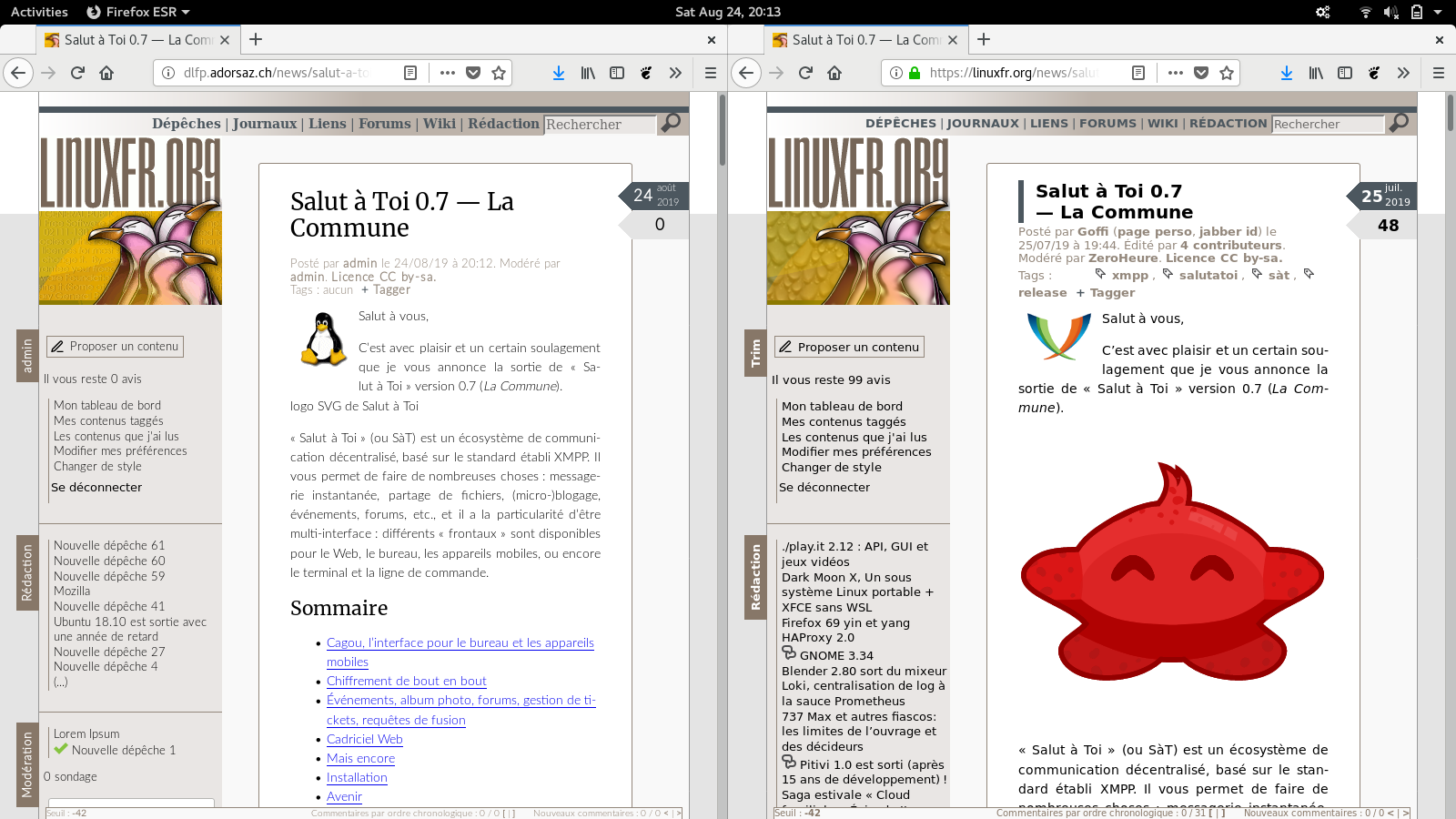Screen dimensions: 1456x819
Task: Open page actions menu in left window
Action: click(x=447, y=73)
